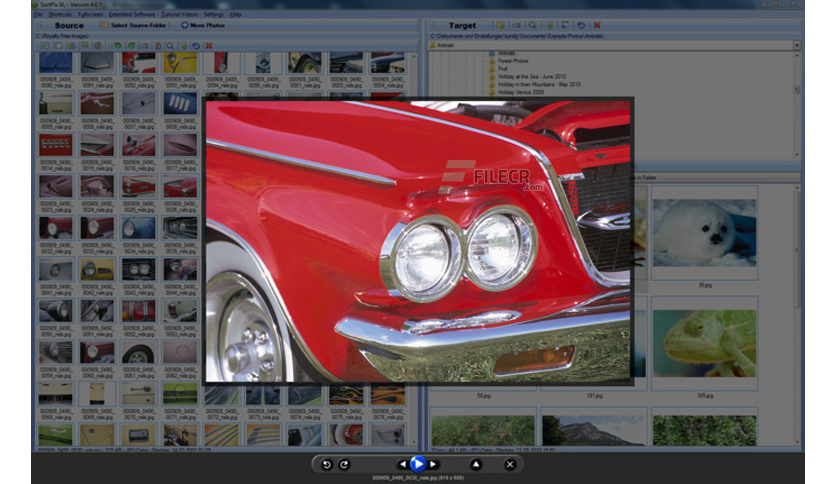Select the Fruit folder in tree
Image resolution: width=836 pixels, height=484 pixels.
click(503, 69)
